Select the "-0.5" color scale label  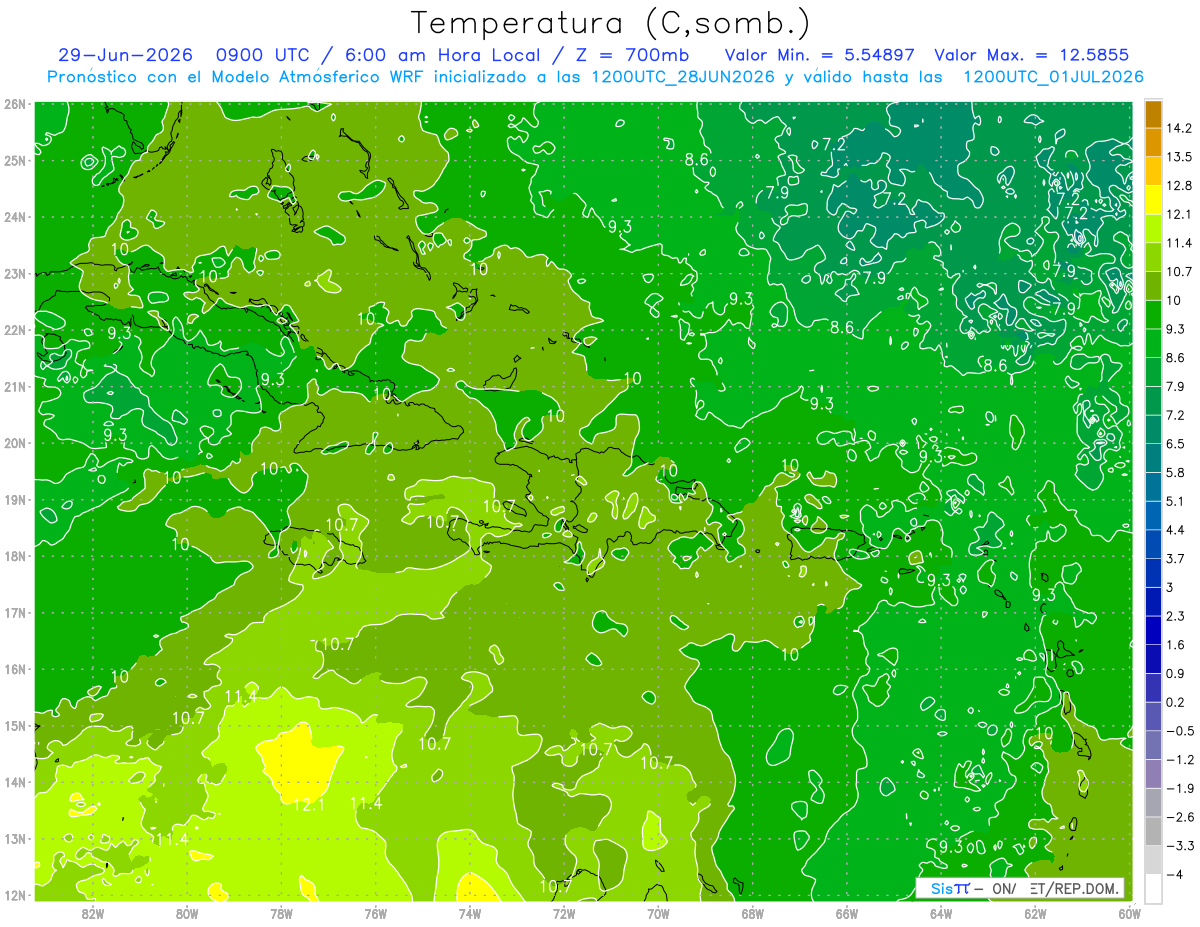click(1180, 731)
